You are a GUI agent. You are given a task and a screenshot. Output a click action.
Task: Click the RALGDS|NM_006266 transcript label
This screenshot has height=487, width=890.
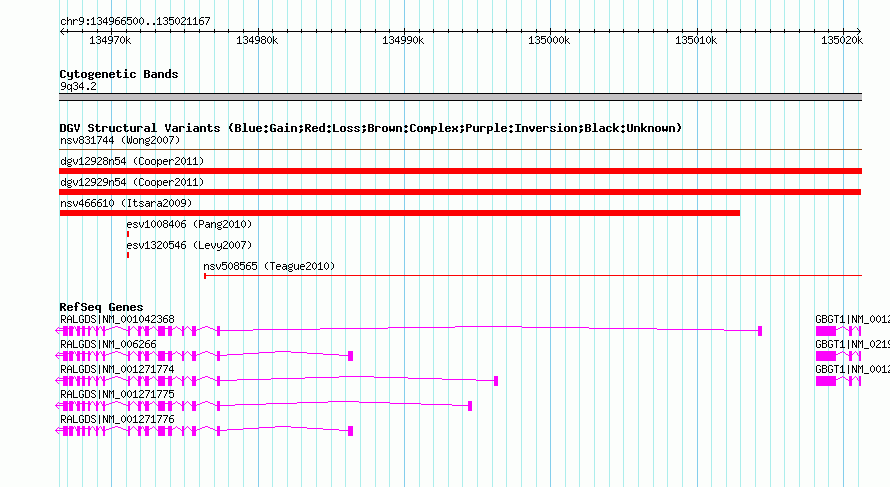tap(108, 345)
